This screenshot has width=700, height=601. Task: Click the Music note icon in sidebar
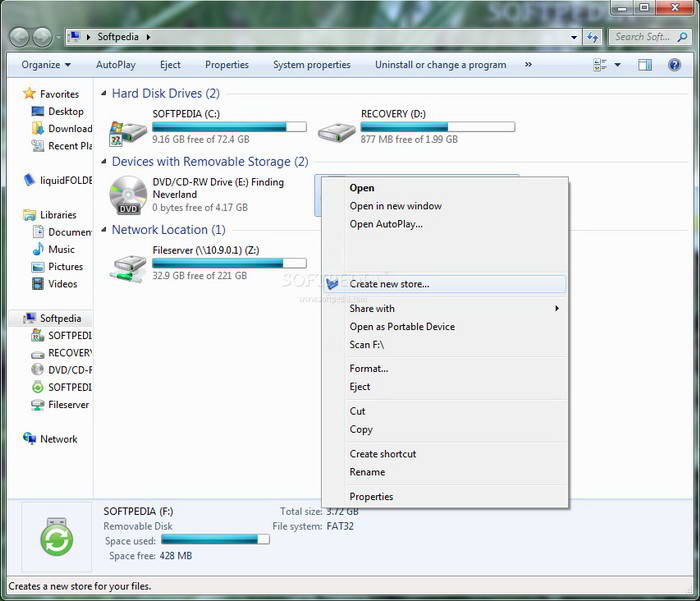tap(38, 249)
